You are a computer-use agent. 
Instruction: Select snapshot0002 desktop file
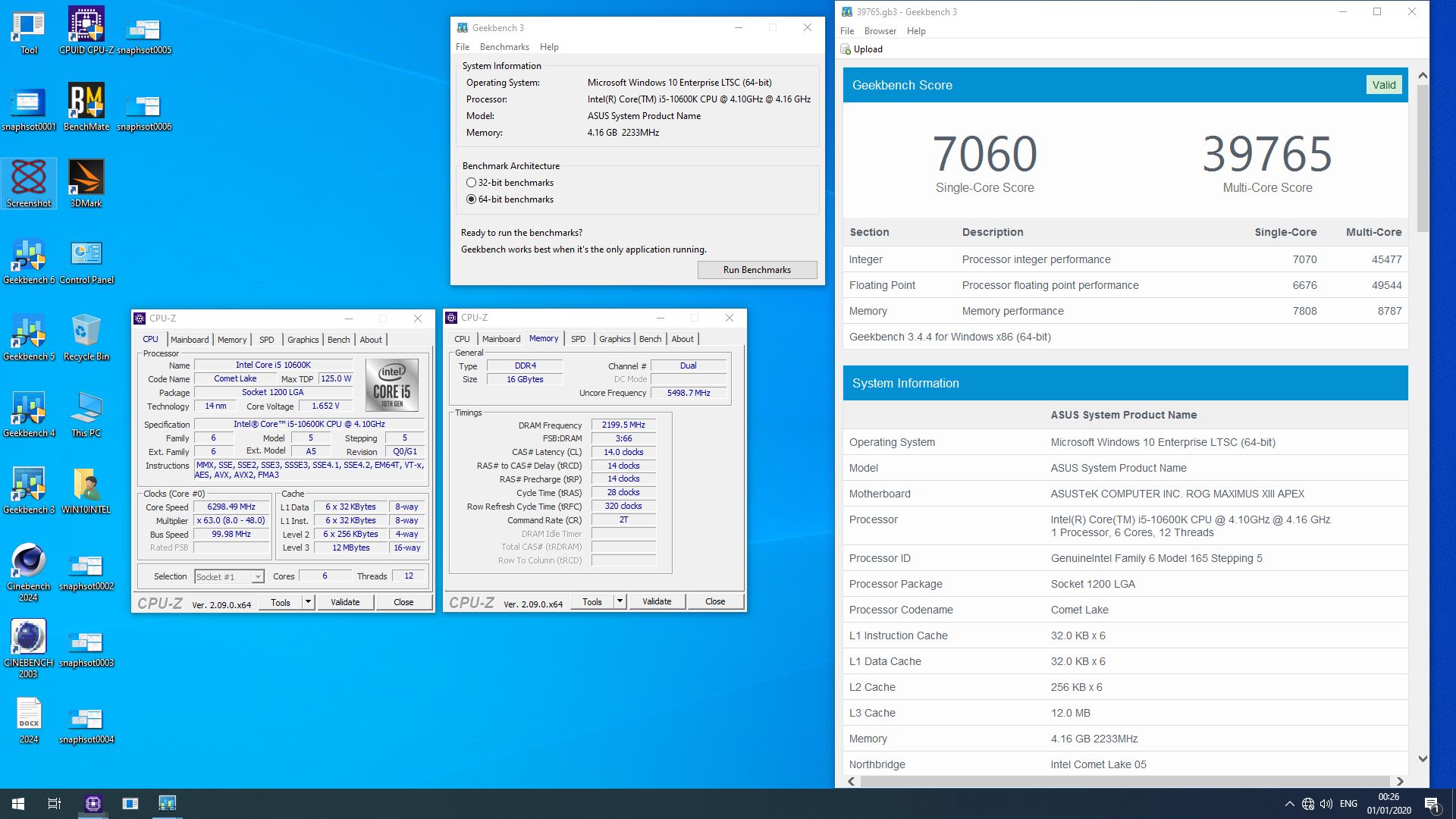tap(86, 573)
